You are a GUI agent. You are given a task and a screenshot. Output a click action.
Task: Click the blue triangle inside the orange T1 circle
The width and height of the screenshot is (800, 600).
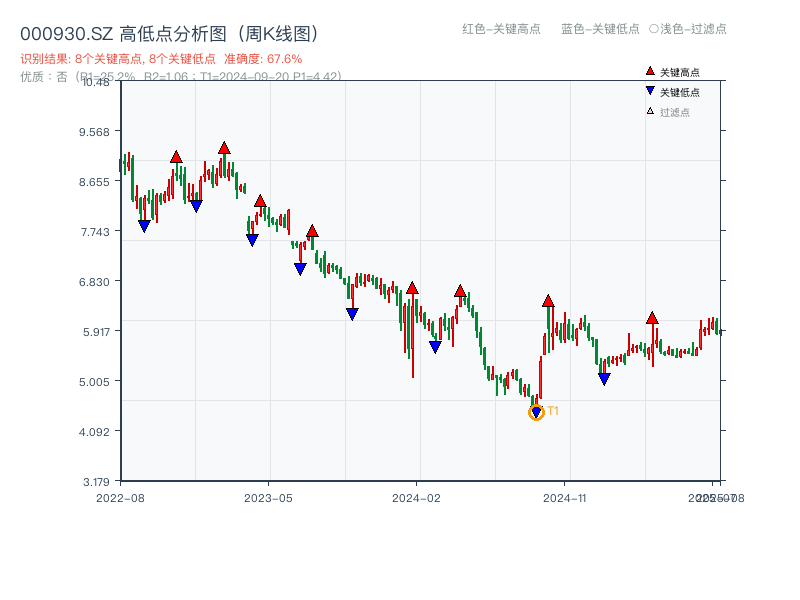click(536, 412)
